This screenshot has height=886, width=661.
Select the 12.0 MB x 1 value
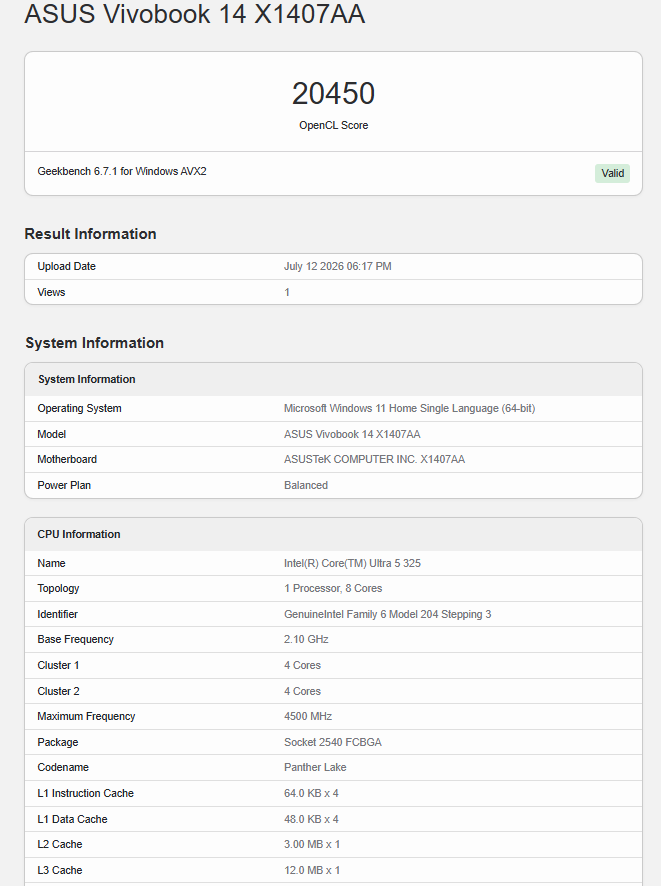(312, 870)
